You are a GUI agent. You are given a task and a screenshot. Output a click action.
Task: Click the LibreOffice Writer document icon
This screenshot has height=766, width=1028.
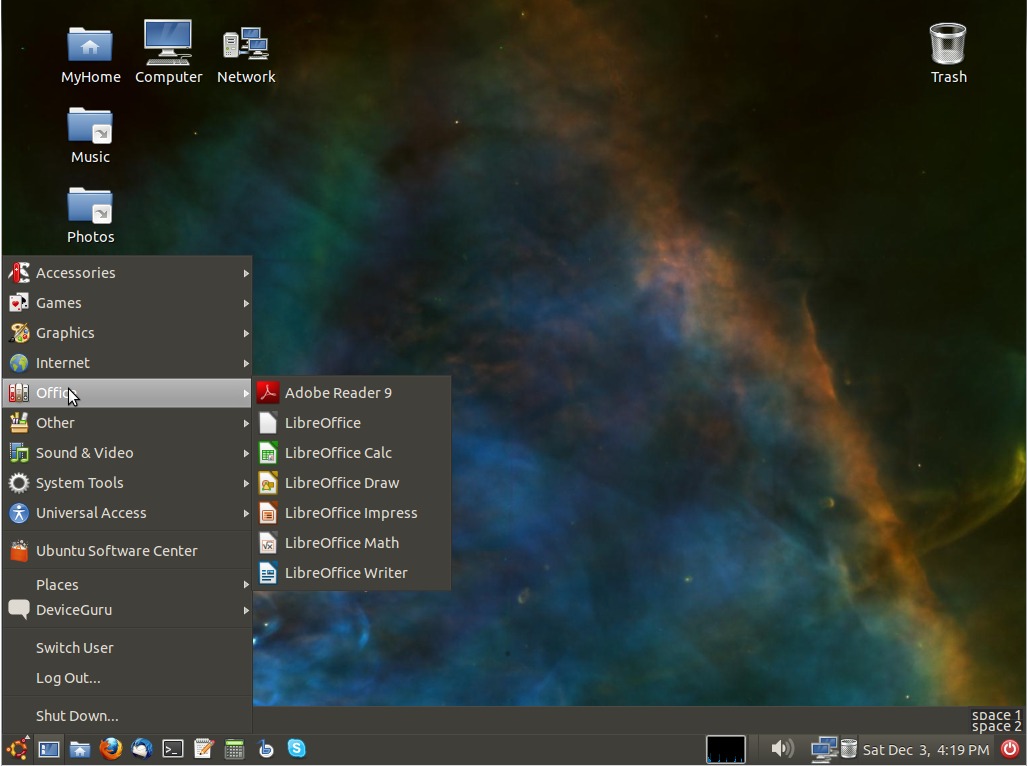click(x=267, y=573)
